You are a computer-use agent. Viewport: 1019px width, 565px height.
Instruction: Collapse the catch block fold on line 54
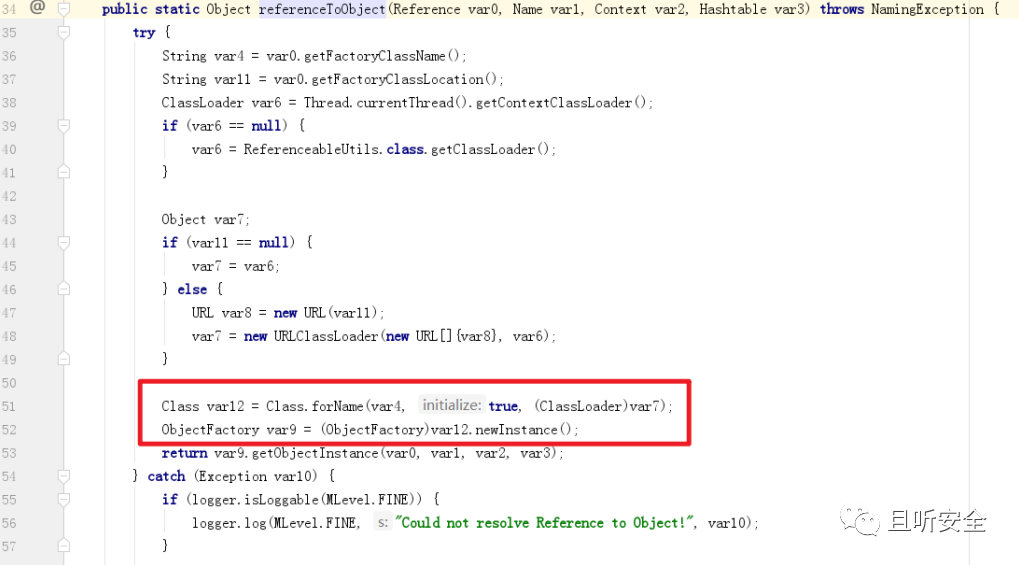pos(64,476)
